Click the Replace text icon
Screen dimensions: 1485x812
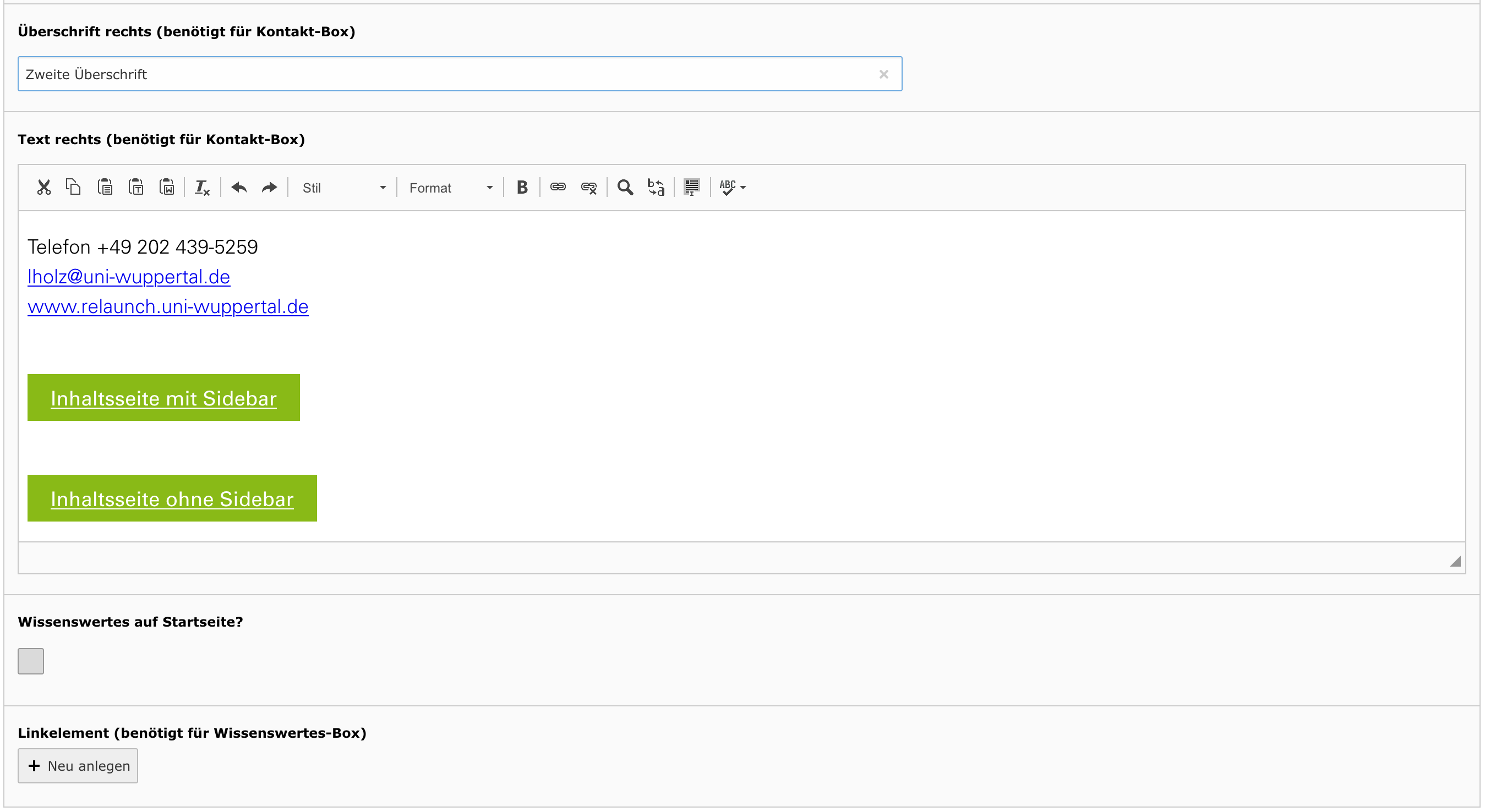[656, 187]
